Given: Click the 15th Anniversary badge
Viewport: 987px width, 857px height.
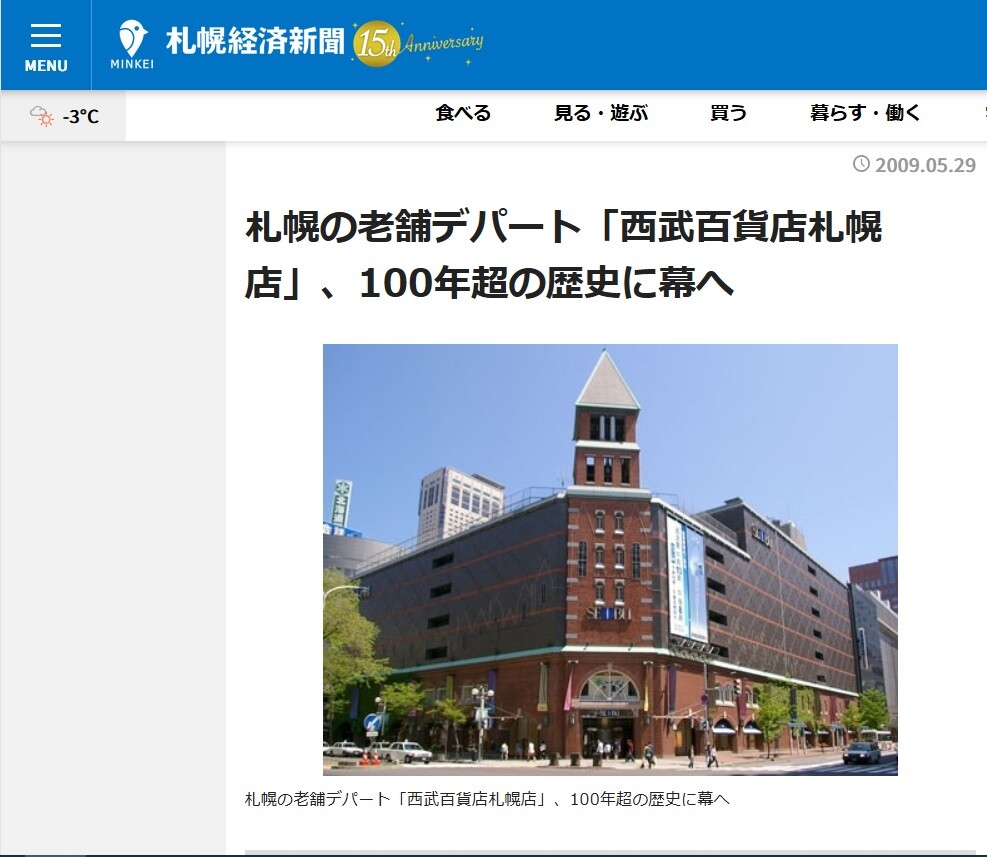Looking at the screenshot, I should click(x=417, y=44).
